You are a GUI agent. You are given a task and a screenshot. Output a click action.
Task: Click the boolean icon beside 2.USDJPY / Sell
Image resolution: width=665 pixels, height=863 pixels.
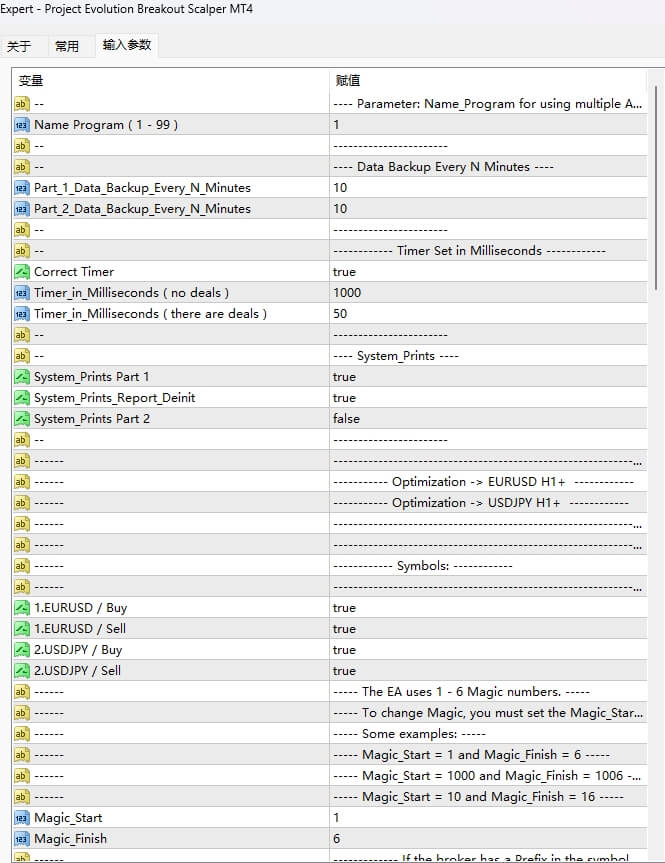(x=19, y=670)
